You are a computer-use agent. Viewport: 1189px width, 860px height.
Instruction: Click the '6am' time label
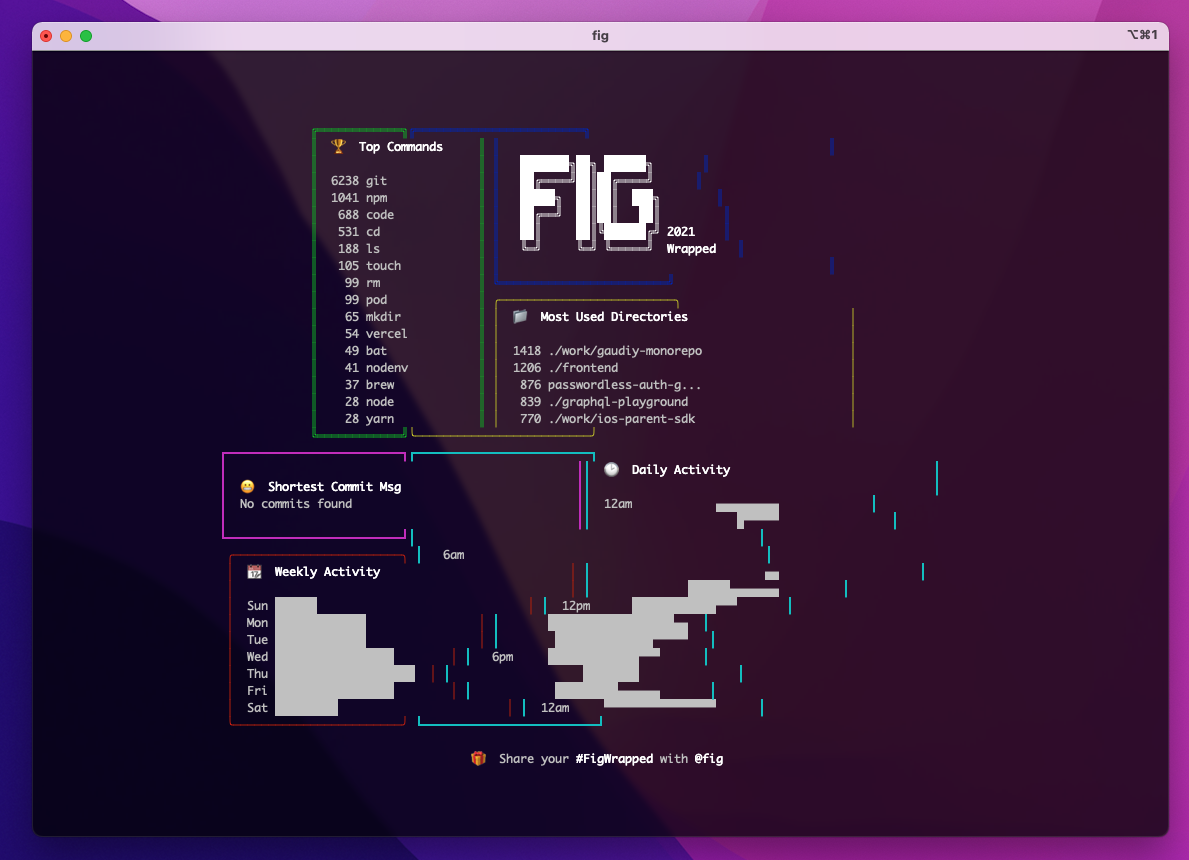coord(453,555)
